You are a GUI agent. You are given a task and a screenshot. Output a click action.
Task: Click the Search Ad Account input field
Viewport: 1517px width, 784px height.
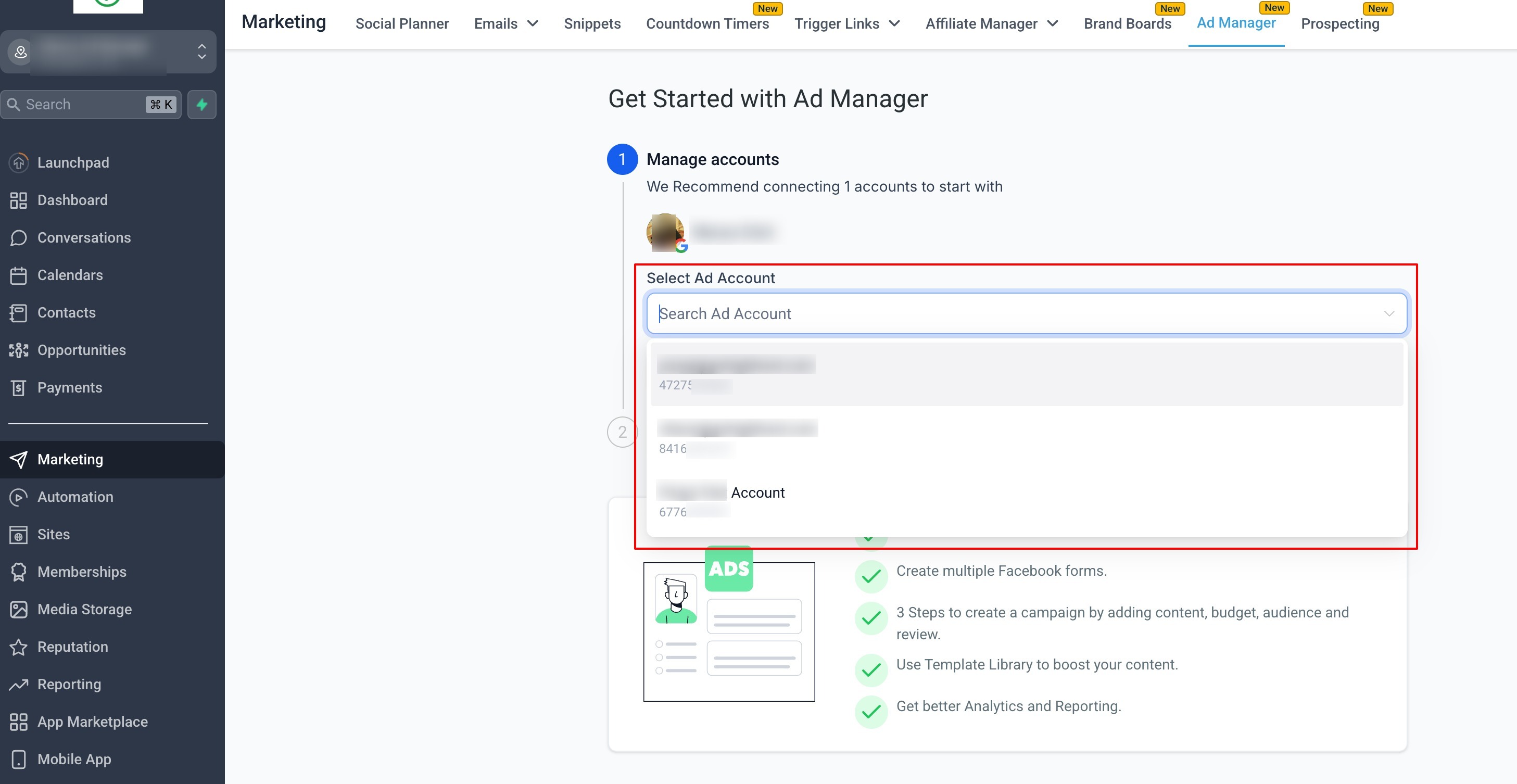[1001, 313]
